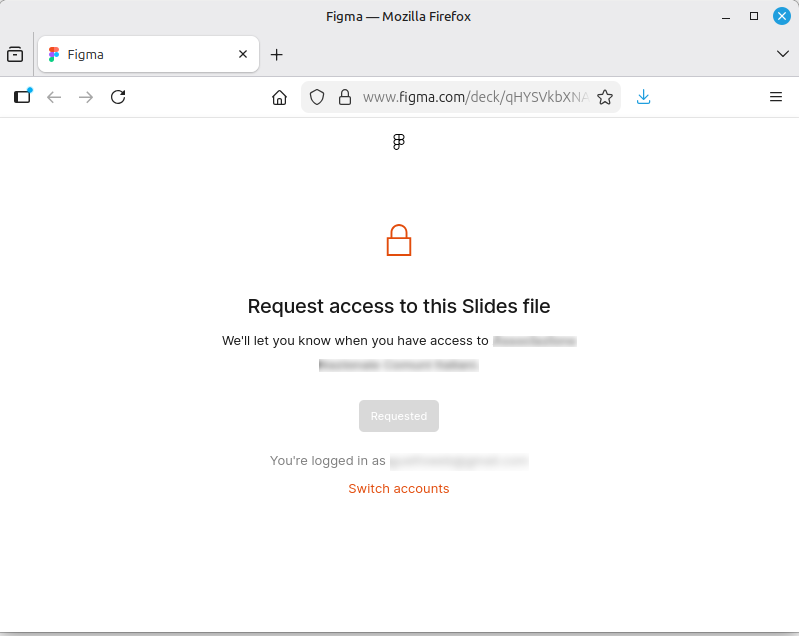Screen dimensions: 799x636
Task: Close the Figma tab
Action: point(243,54)
